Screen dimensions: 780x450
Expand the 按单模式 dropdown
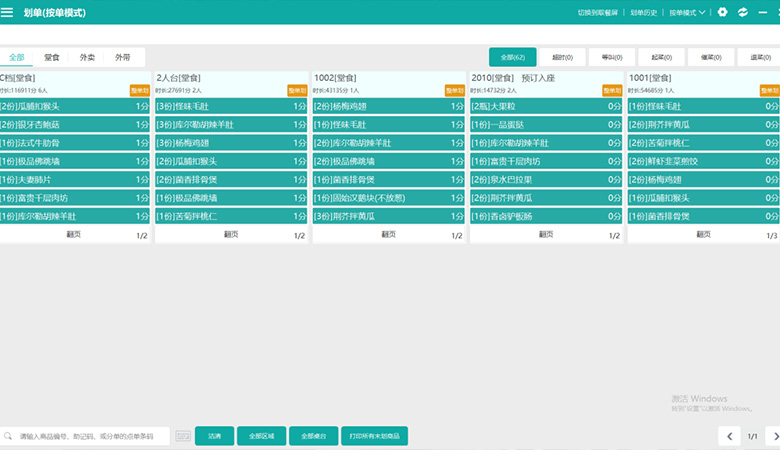(687, 12)
